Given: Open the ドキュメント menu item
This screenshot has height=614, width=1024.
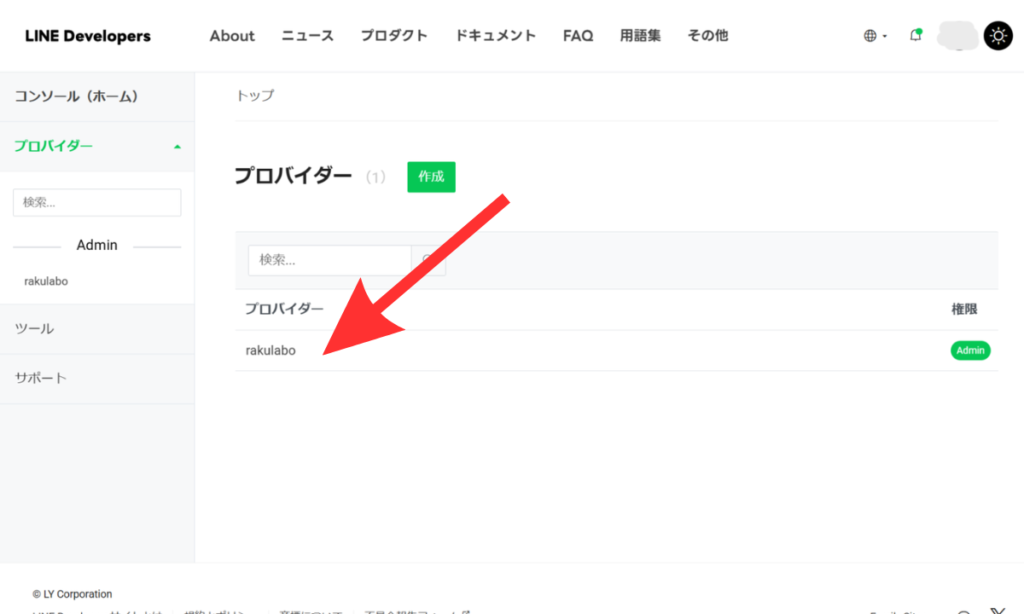Looking at the screenshot, I should pos(495,36).
